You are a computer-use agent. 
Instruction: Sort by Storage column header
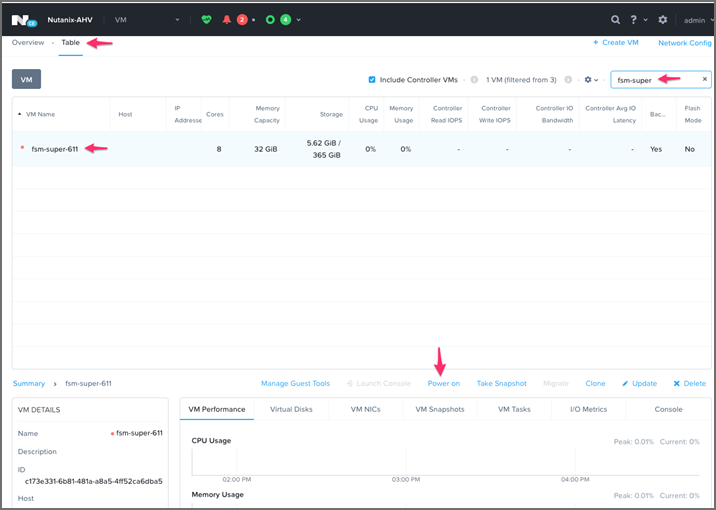331,114
